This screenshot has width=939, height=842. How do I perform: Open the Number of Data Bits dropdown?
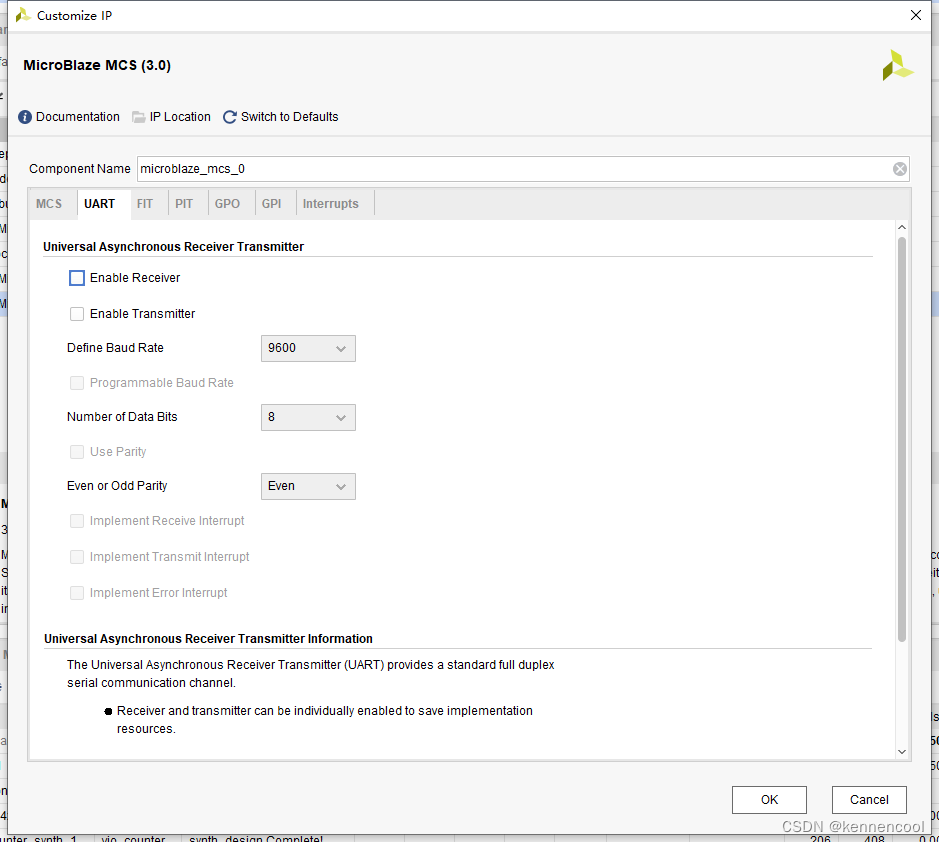pos(308,417)
